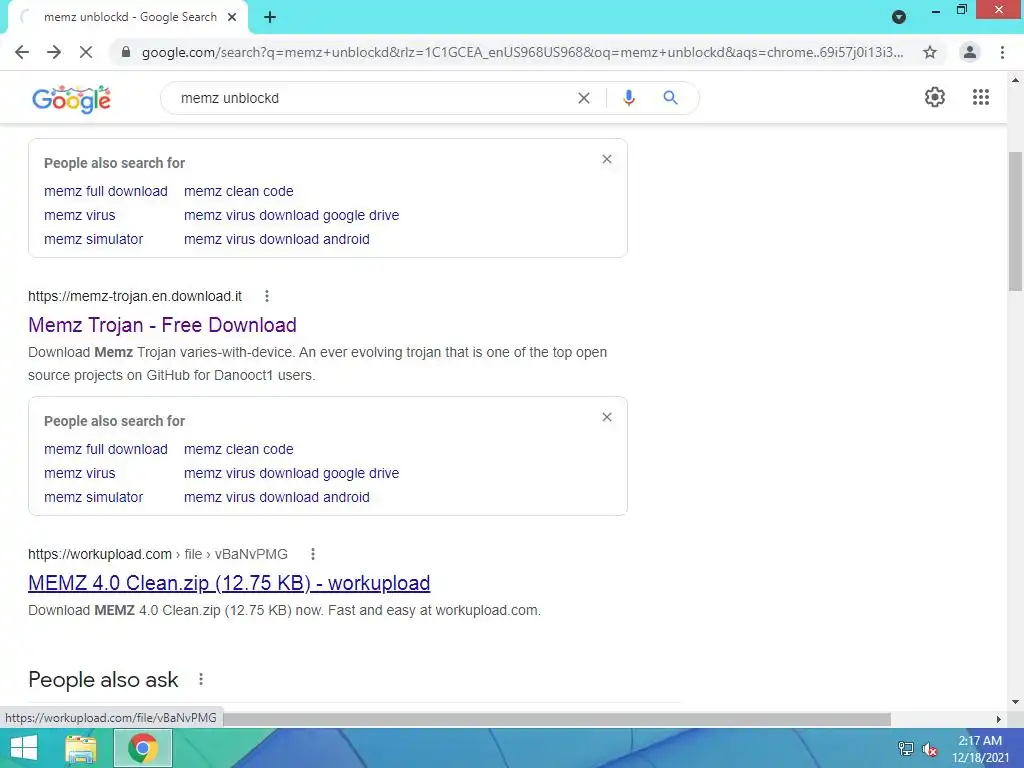This screenshot has height=768, width=1024.
Task: Open Google quick settings gear
Action: (935, 97)
